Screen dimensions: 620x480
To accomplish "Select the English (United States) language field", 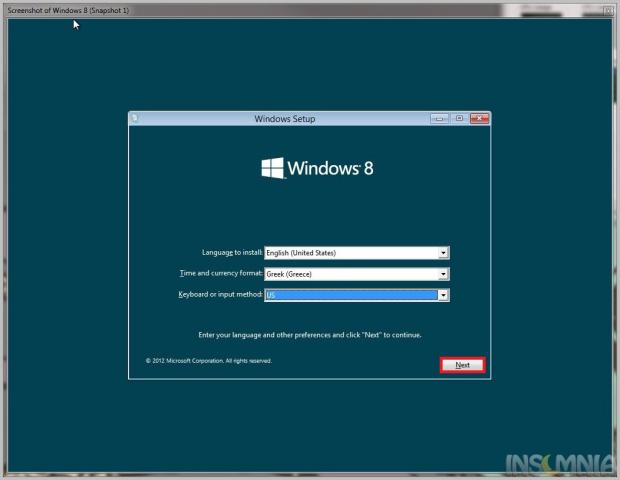I will click(x=357, y=253).
